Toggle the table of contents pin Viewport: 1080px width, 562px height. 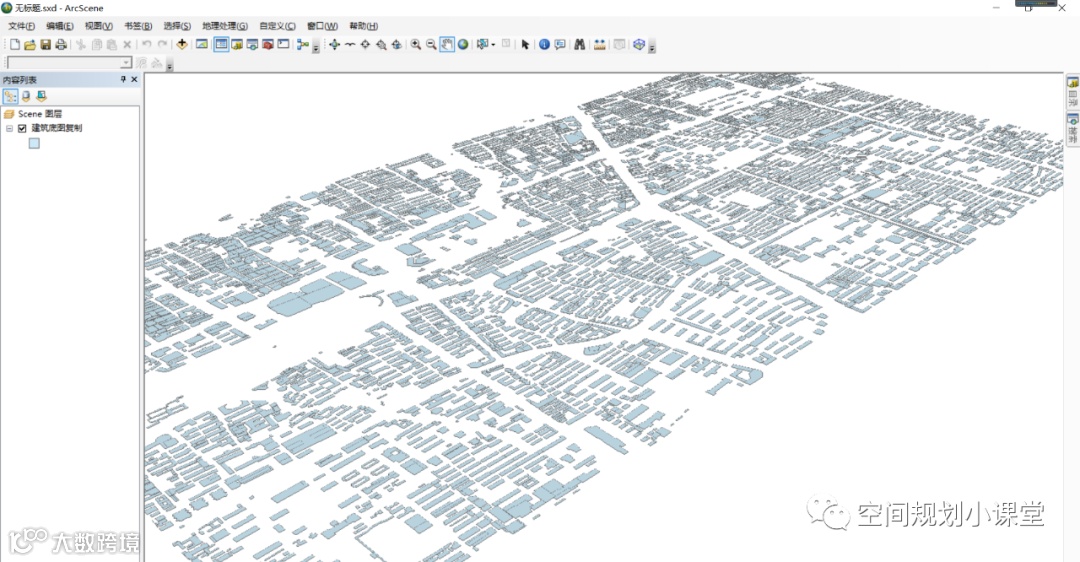point(124,79)
